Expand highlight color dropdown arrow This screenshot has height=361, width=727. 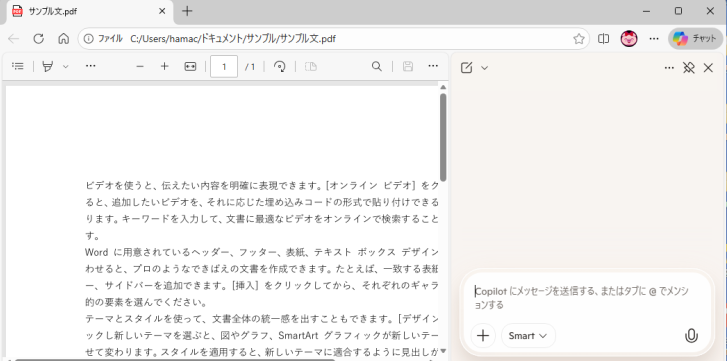pos(65,67)
